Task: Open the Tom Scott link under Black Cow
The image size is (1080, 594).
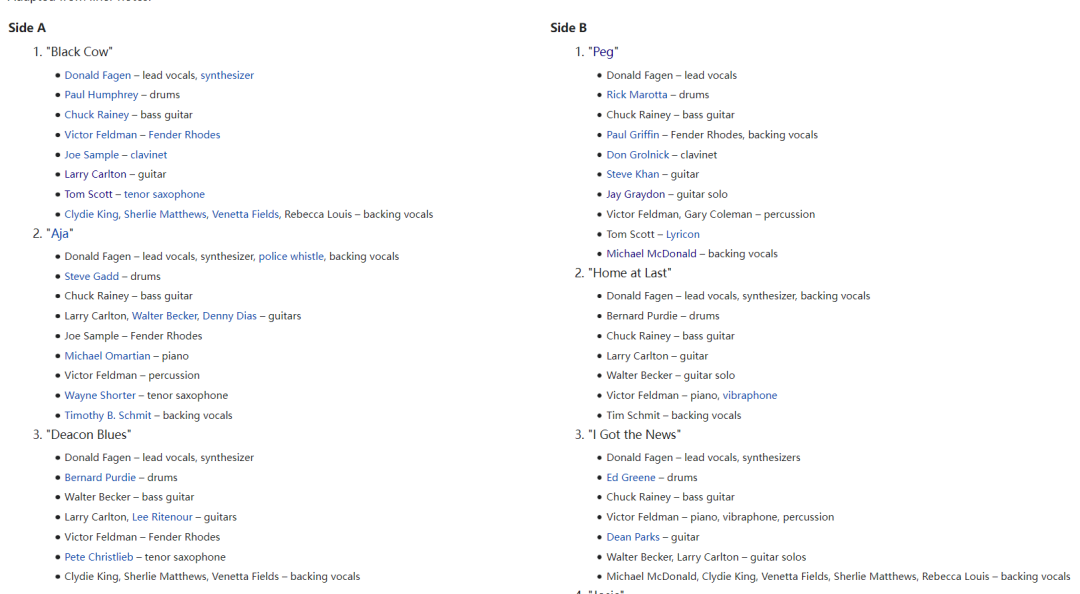Action: (88, 194)
